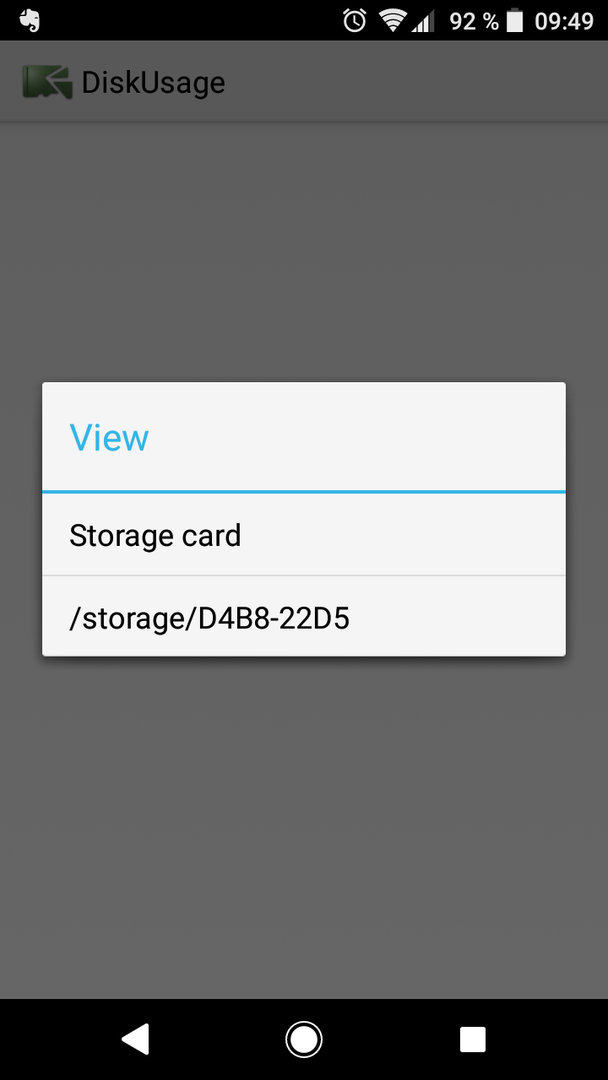Tap the battery icon in status bar
The image size is (608, 1080).
pos(514,21)
